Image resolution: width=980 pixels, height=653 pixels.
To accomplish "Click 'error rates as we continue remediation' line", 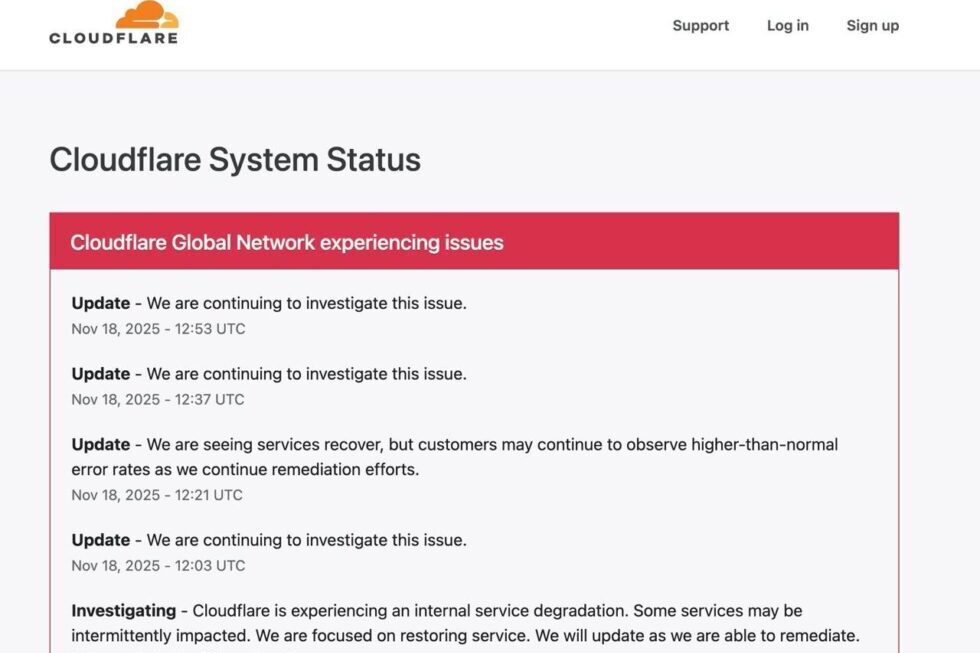I will [x=245, y=469].
